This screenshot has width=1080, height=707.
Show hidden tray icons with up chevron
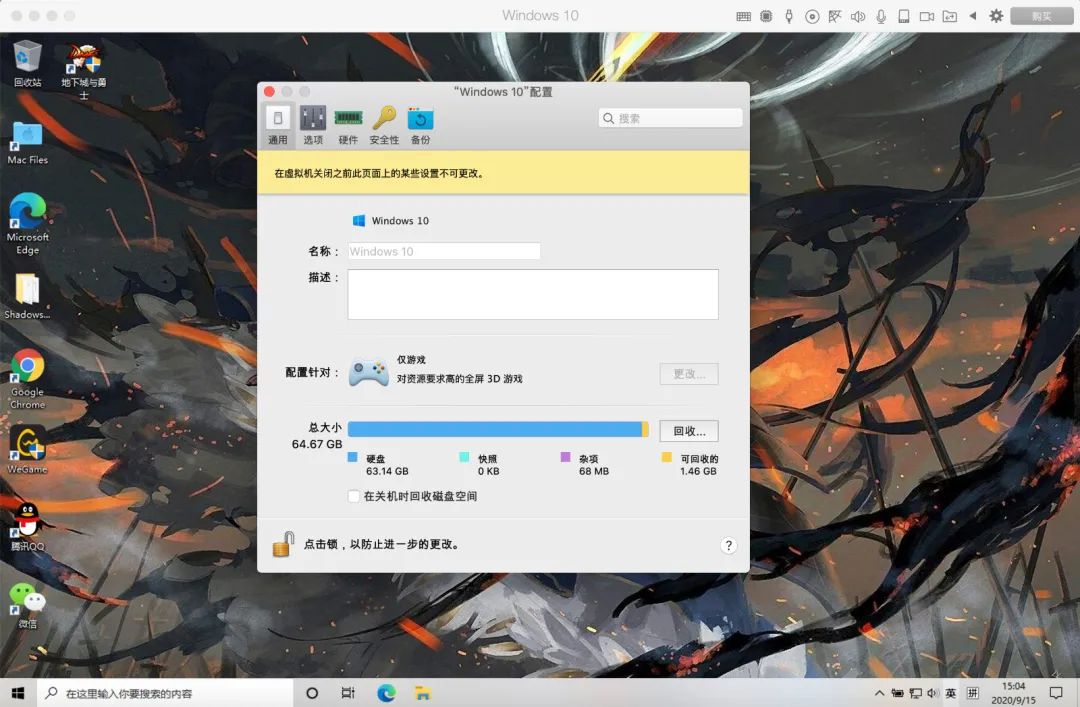coord(880,693)
